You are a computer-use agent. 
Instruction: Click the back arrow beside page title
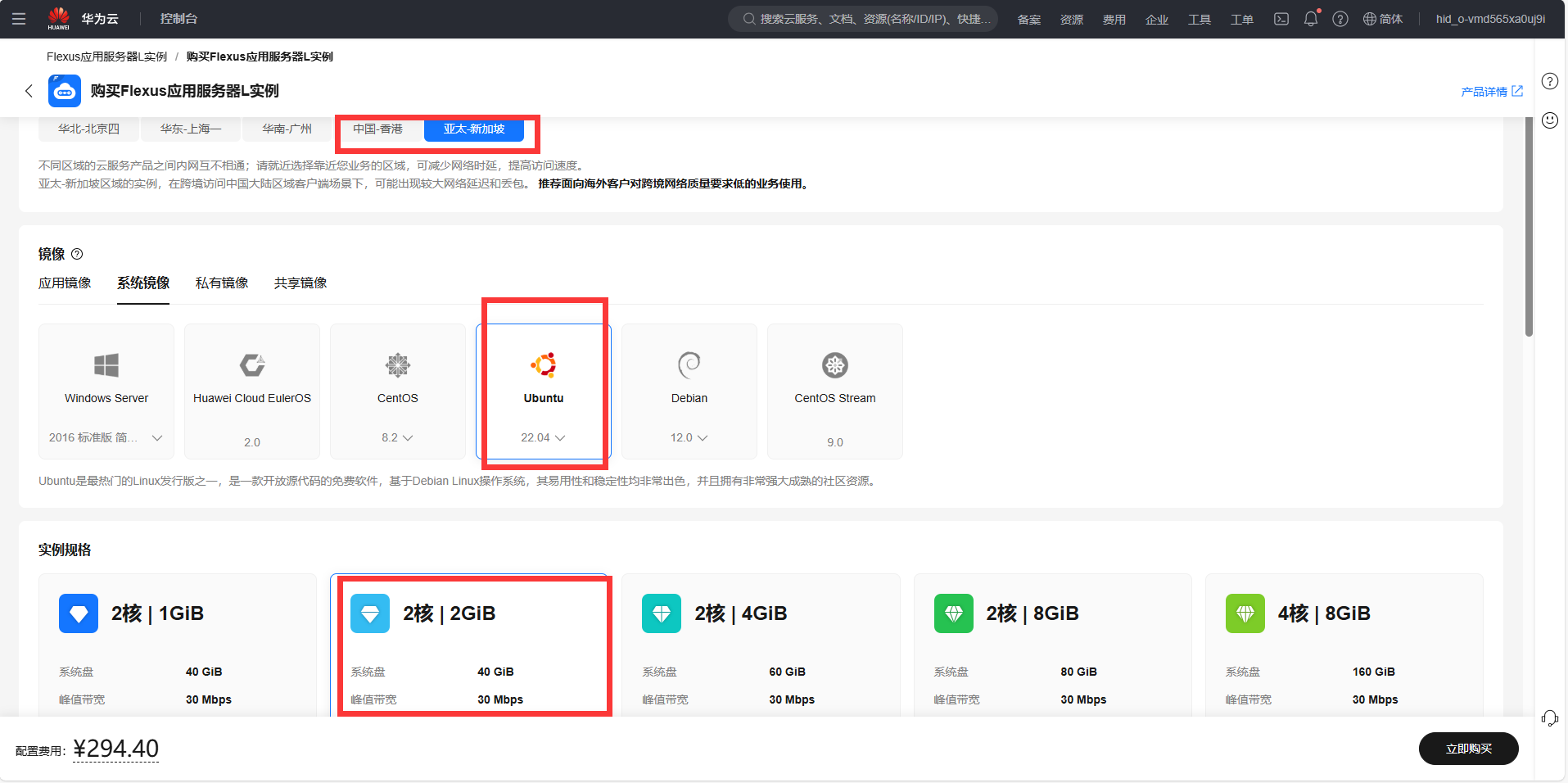coord(29,91)
